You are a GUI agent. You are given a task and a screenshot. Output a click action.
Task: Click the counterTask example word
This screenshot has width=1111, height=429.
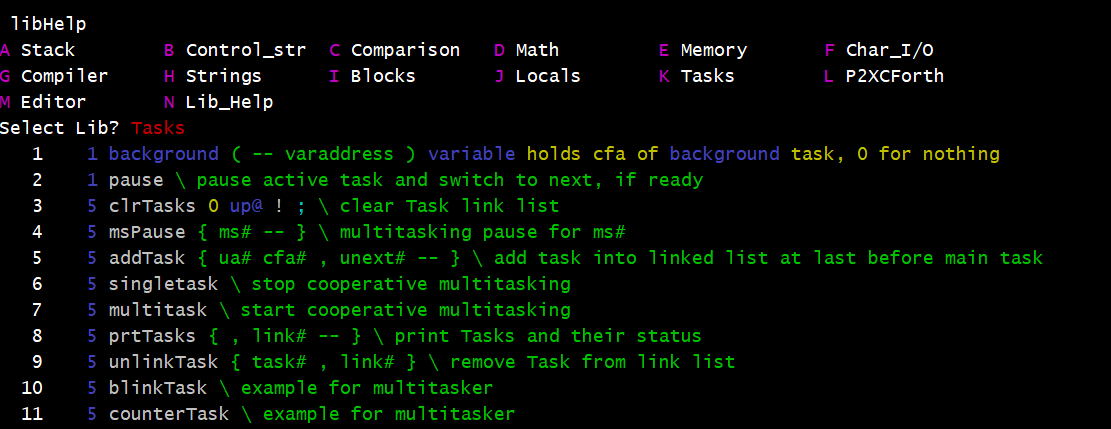point(169,414)
